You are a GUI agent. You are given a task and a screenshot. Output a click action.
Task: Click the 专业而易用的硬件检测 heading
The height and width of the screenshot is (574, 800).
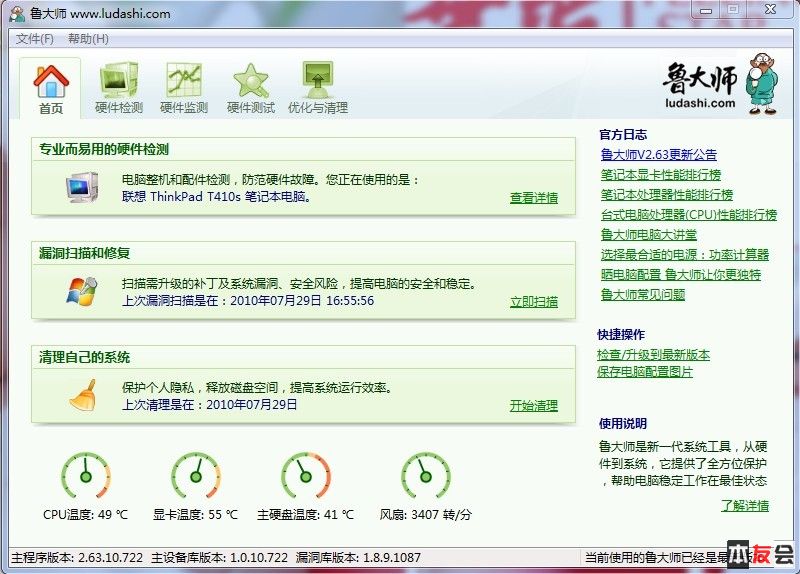pos(104,149)
